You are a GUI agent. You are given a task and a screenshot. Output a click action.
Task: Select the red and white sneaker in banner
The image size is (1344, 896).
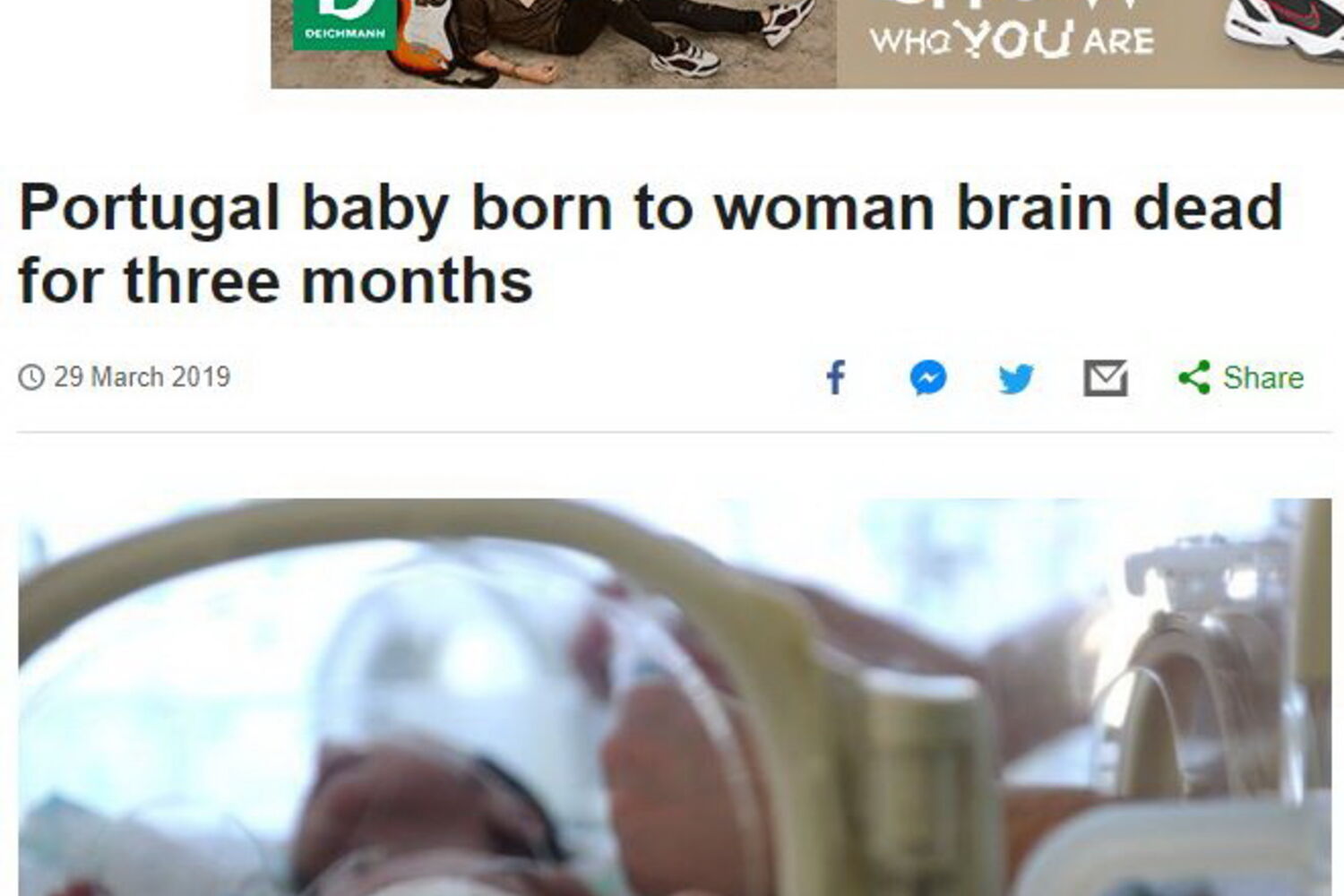1283,29
